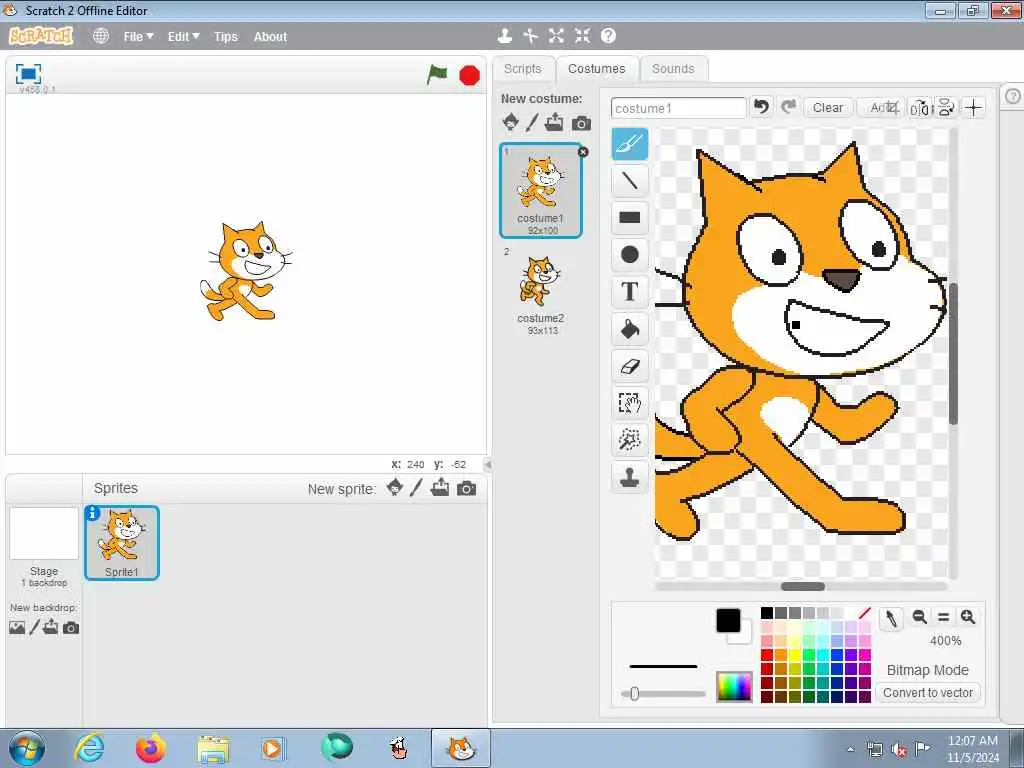The width and height of the screenshot is (1024, 768).
Task: Switch stage to full screen mode
Action: click(28, 74)
